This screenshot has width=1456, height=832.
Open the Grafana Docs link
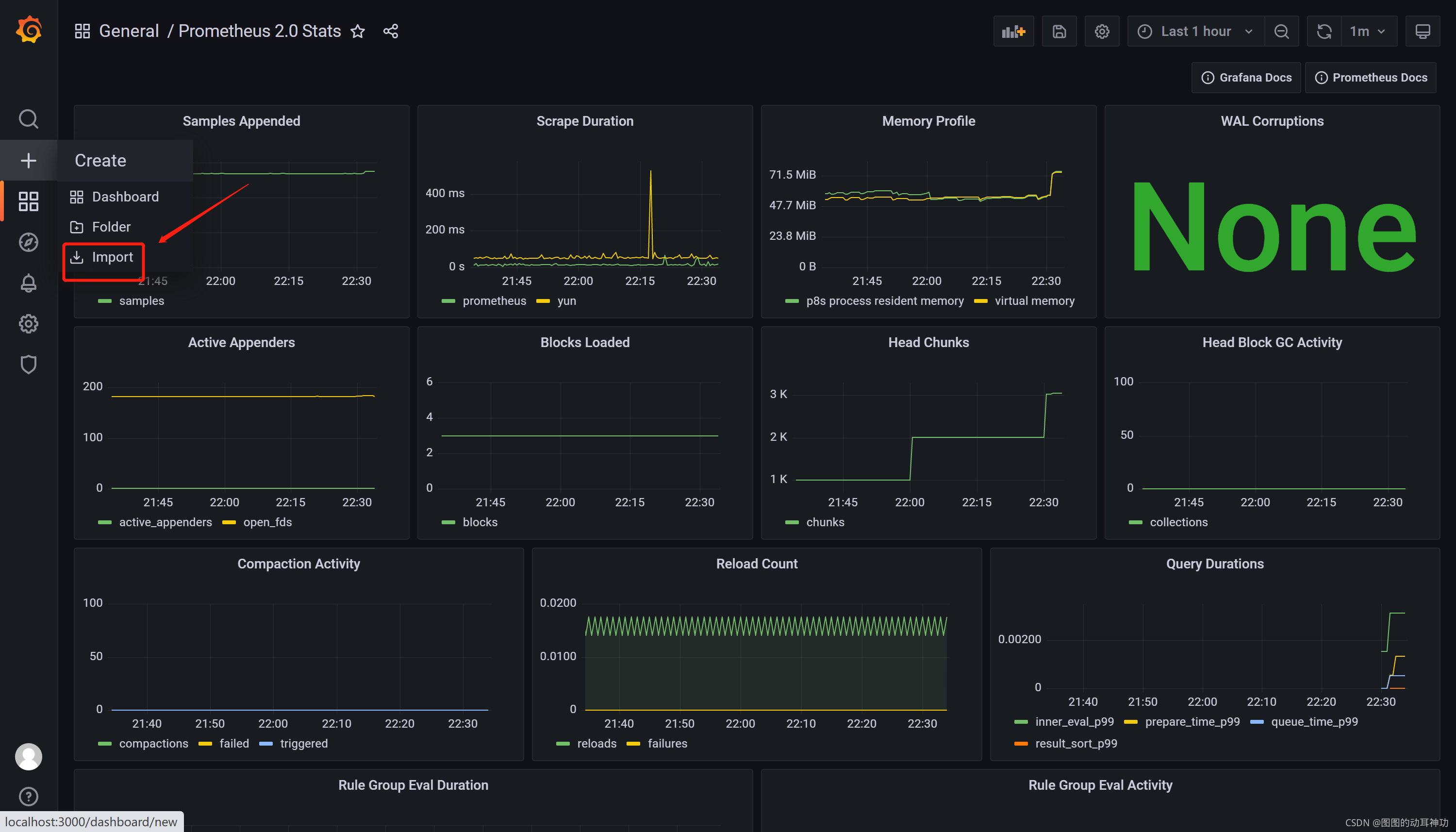(1246, 78)
